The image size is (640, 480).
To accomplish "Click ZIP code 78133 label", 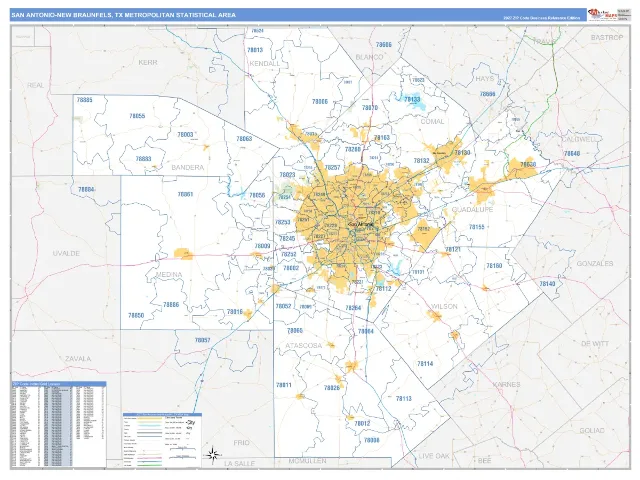I will pyautogui.click(x=412, y=99).
